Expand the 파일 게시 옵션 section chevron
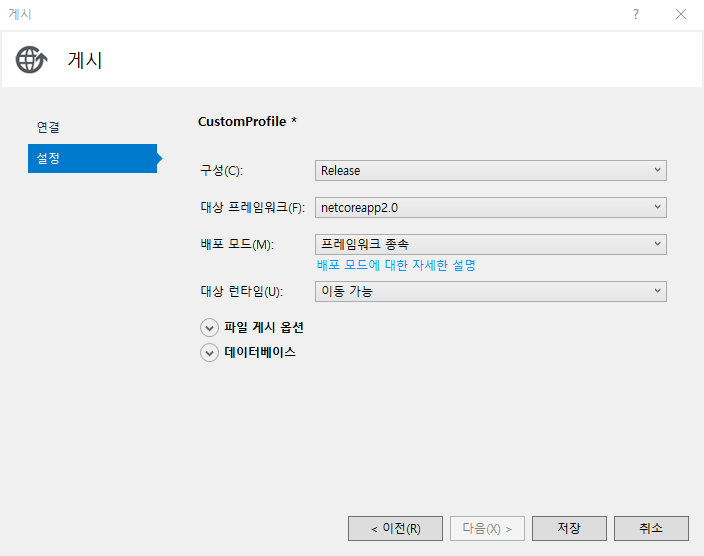704x556 pixels. pyautogui.click(x=209, y=328)
